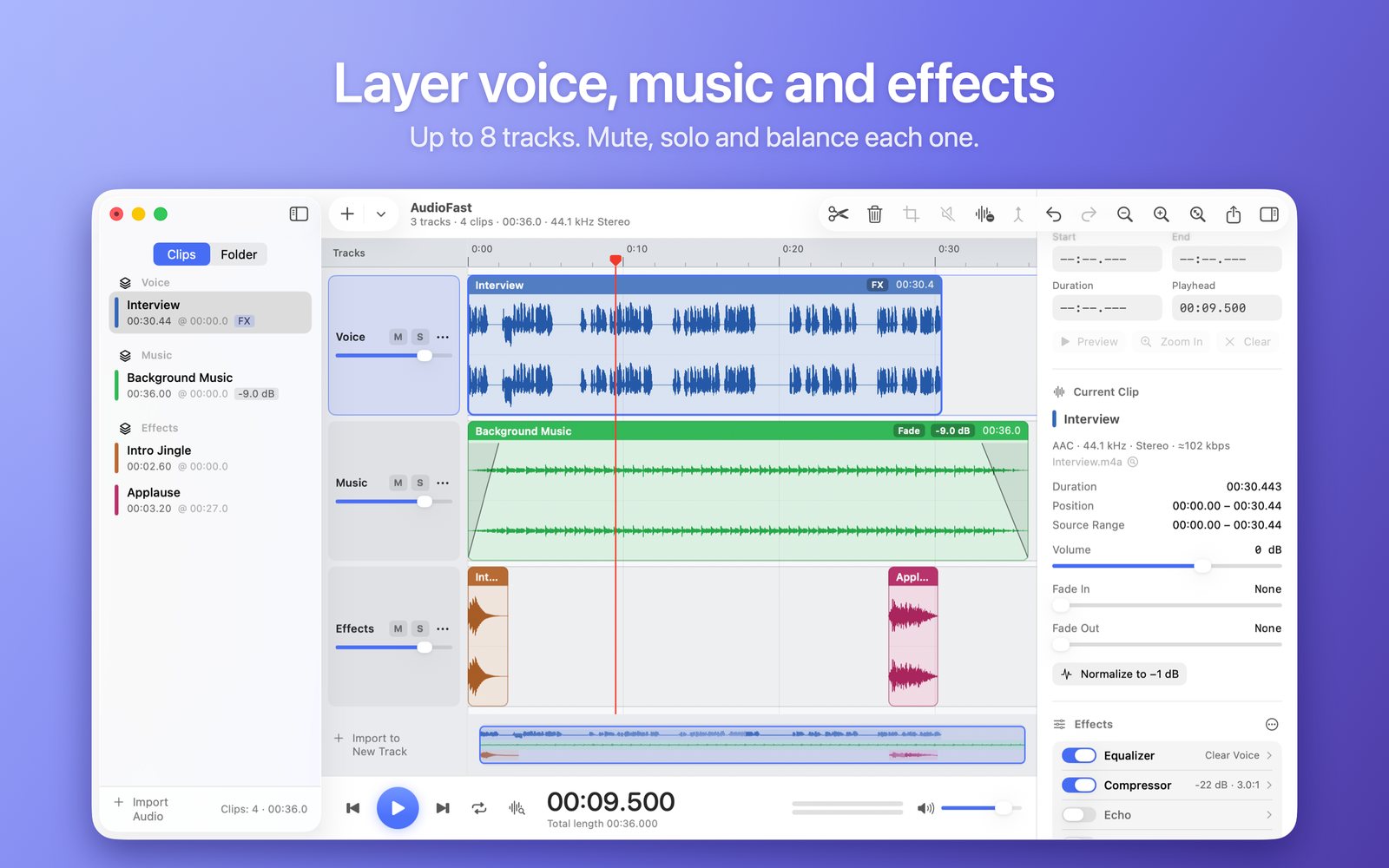The width and height of the screenshot is (1389, 868).
Task: Click Normalize to −1 dB
Action: pyautogui.click(x=1120, y=674)
